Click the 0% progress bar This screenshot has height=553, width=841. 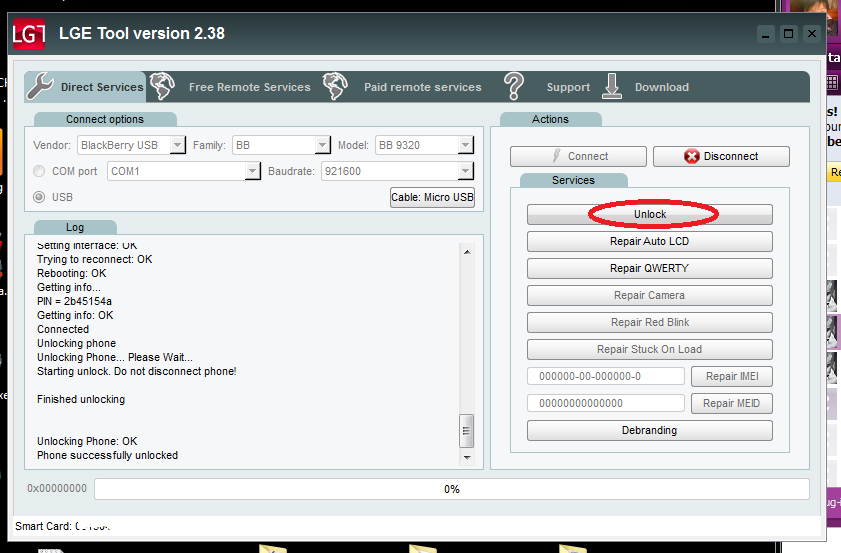coord(452,489)
